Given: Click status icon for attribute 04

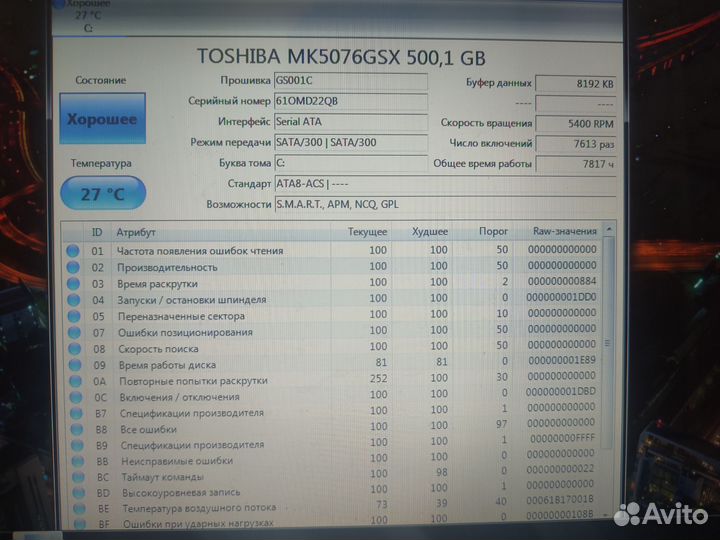Looking at the screenshot, I should 73,300.
